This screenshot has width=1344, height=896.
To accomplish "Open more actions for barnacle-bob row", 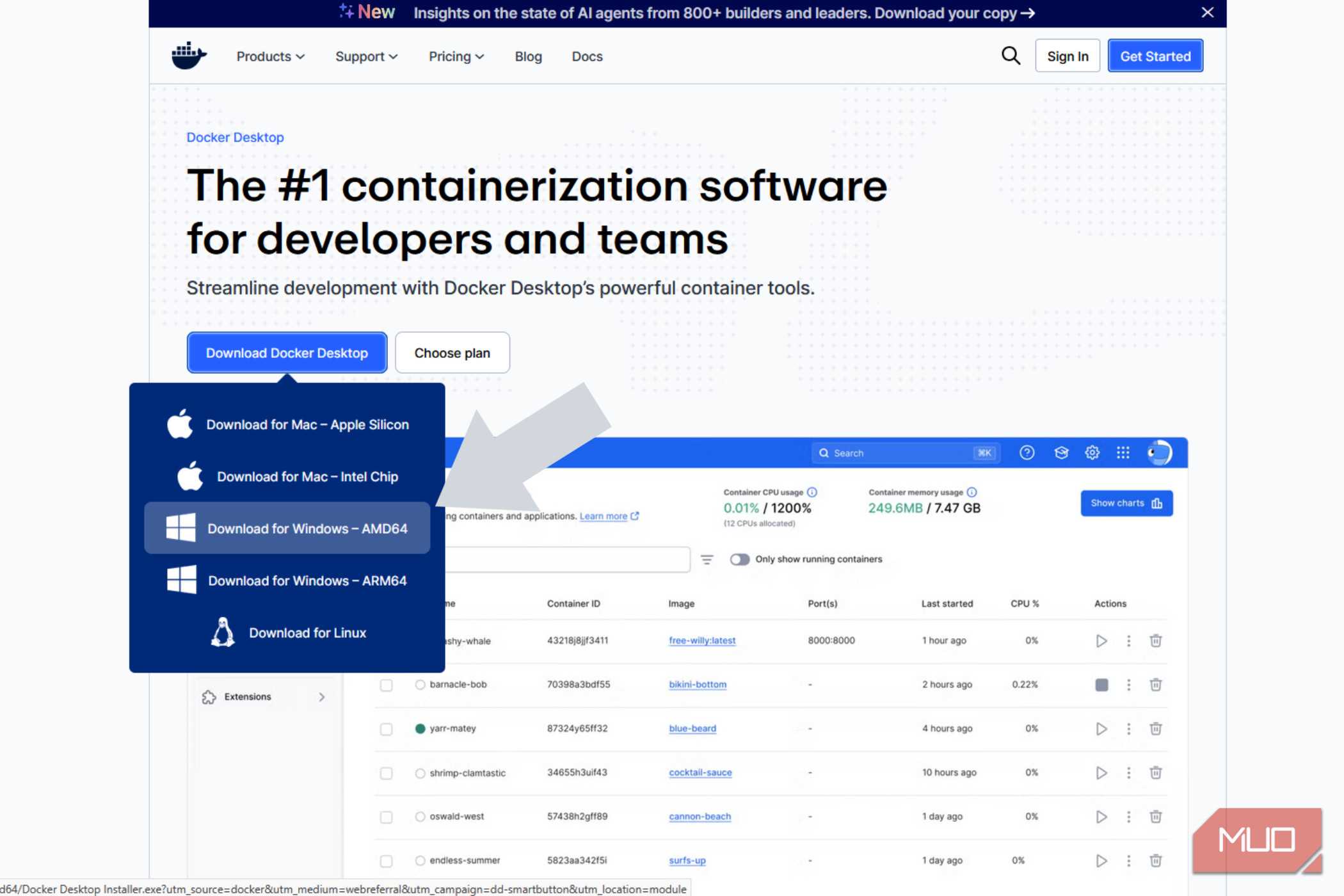I will (1128, 685).
